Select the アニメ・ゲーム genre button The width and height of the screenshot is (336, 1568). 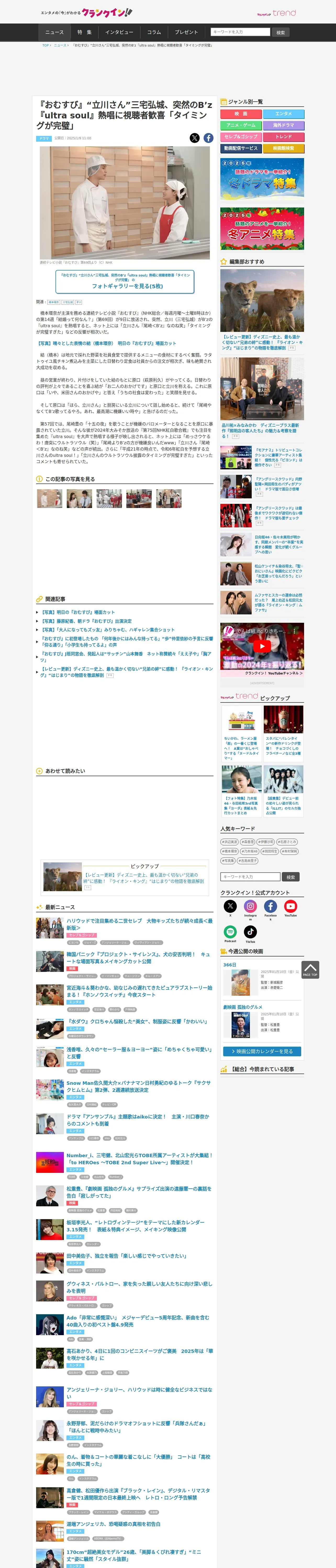(241, 125)
